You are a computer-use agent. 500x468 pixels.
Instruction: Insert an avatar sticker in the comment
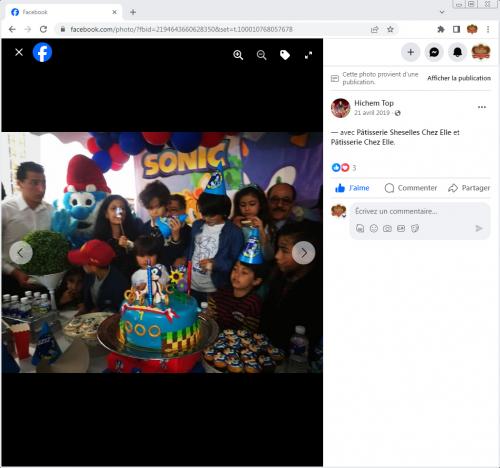click(360, 228)
